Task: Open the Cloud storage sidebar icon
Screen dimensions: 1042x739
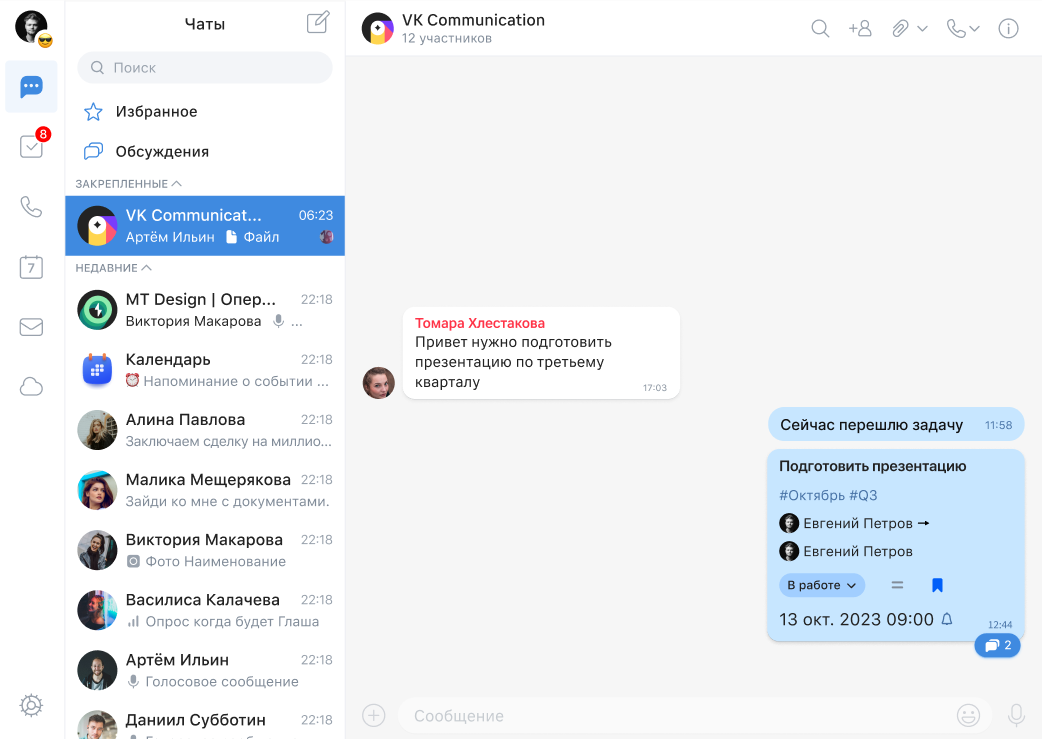Action: coord(31,387)
